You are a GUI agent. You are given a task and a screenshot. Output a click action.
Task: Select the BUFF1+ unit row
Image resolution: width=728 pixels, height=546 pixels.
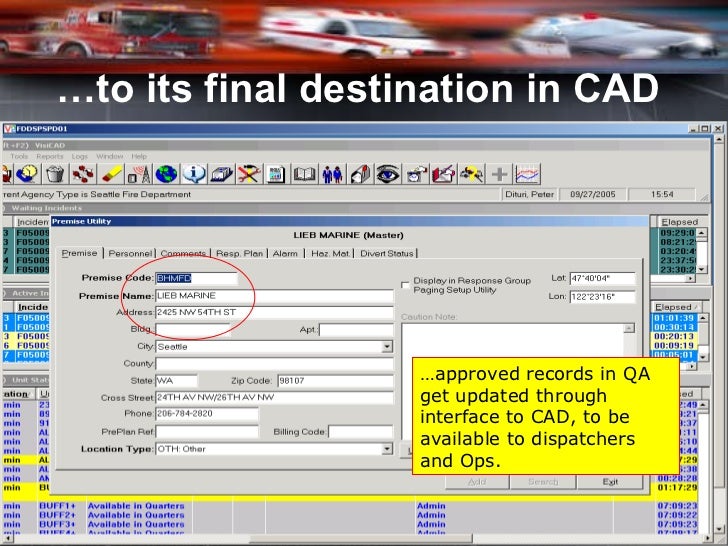pos(351,506)
